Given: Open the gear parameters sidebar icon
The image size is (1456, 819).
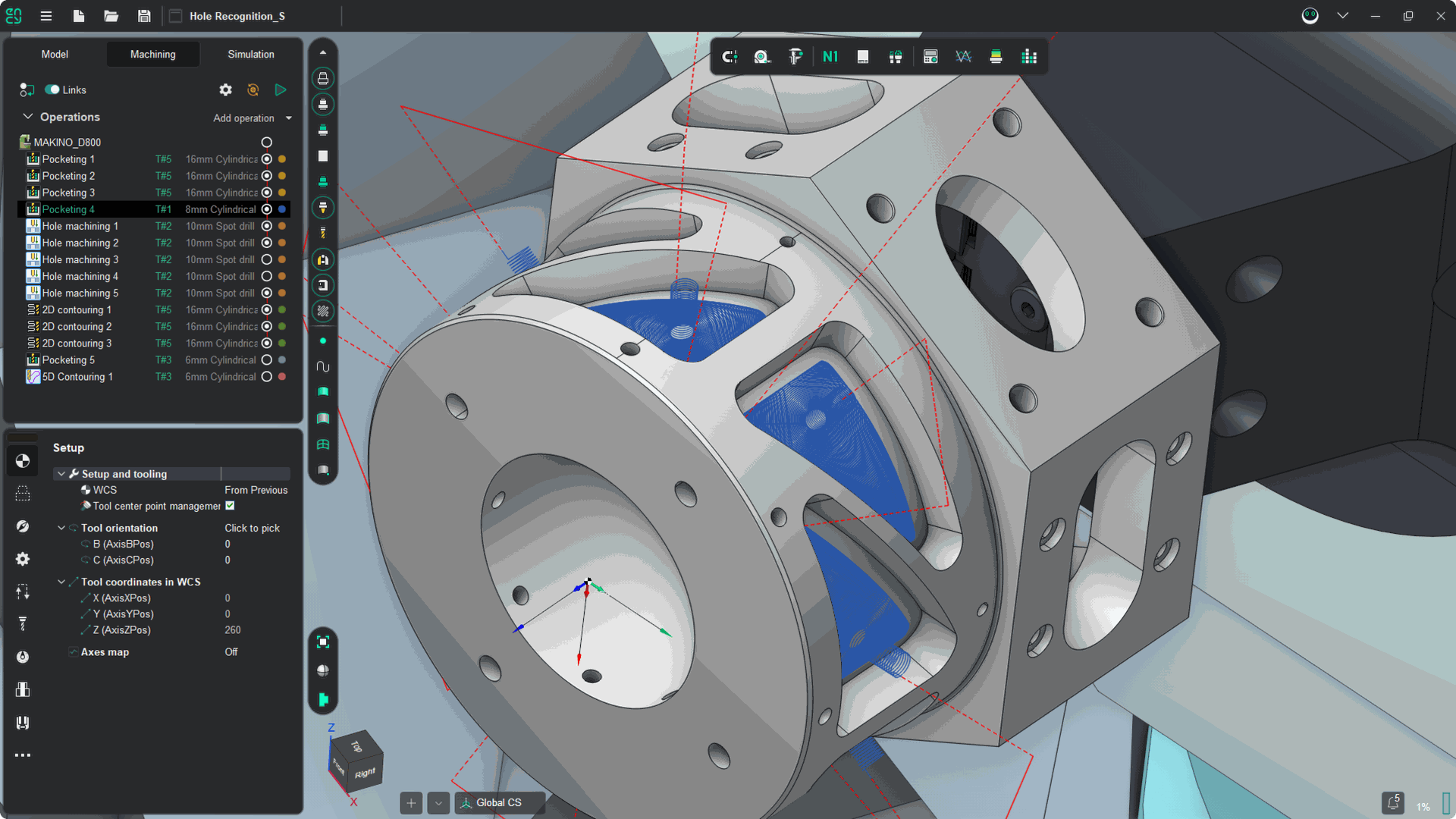Looking at the screenshot, I should pos(23,559).
